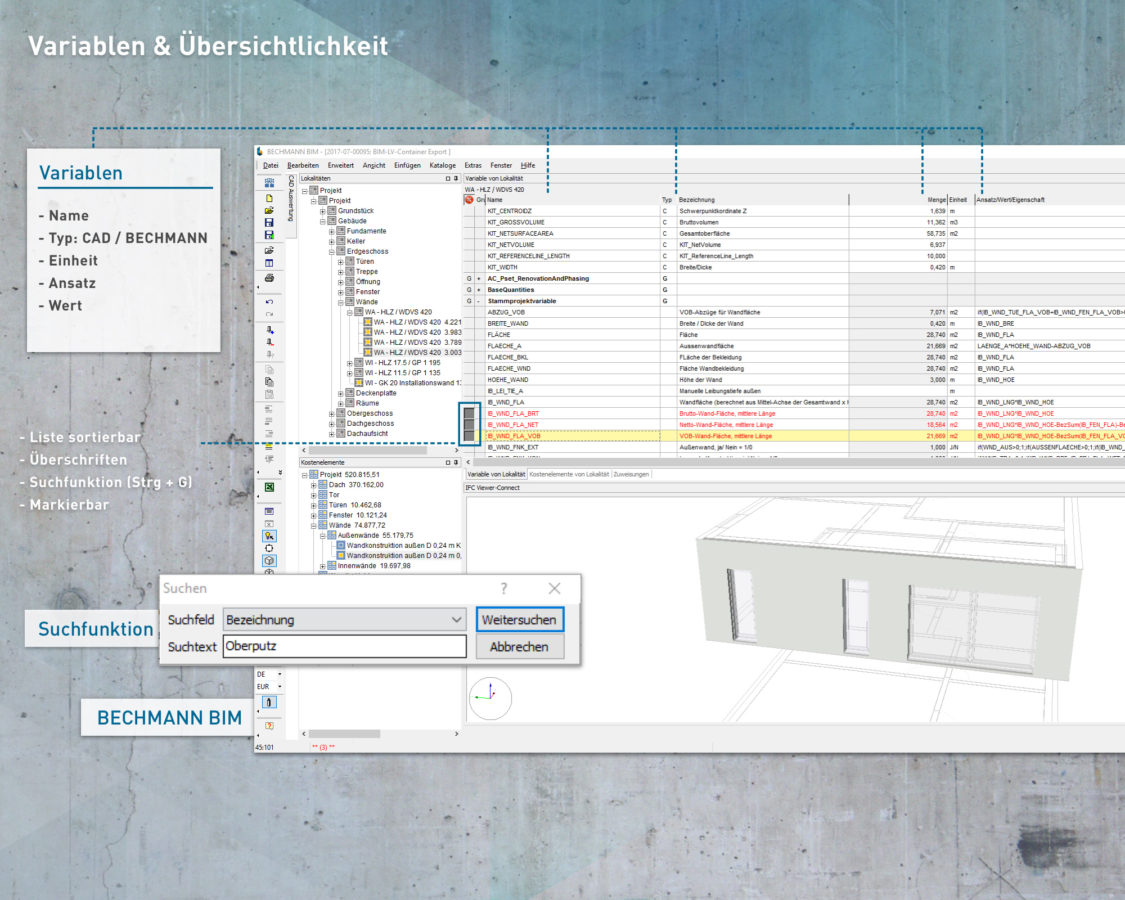The width and height of the screenshot is (1125, 900).
Task: Expand the Fenster node under Erdgeschoss
Action: click(x=340, y=292)
